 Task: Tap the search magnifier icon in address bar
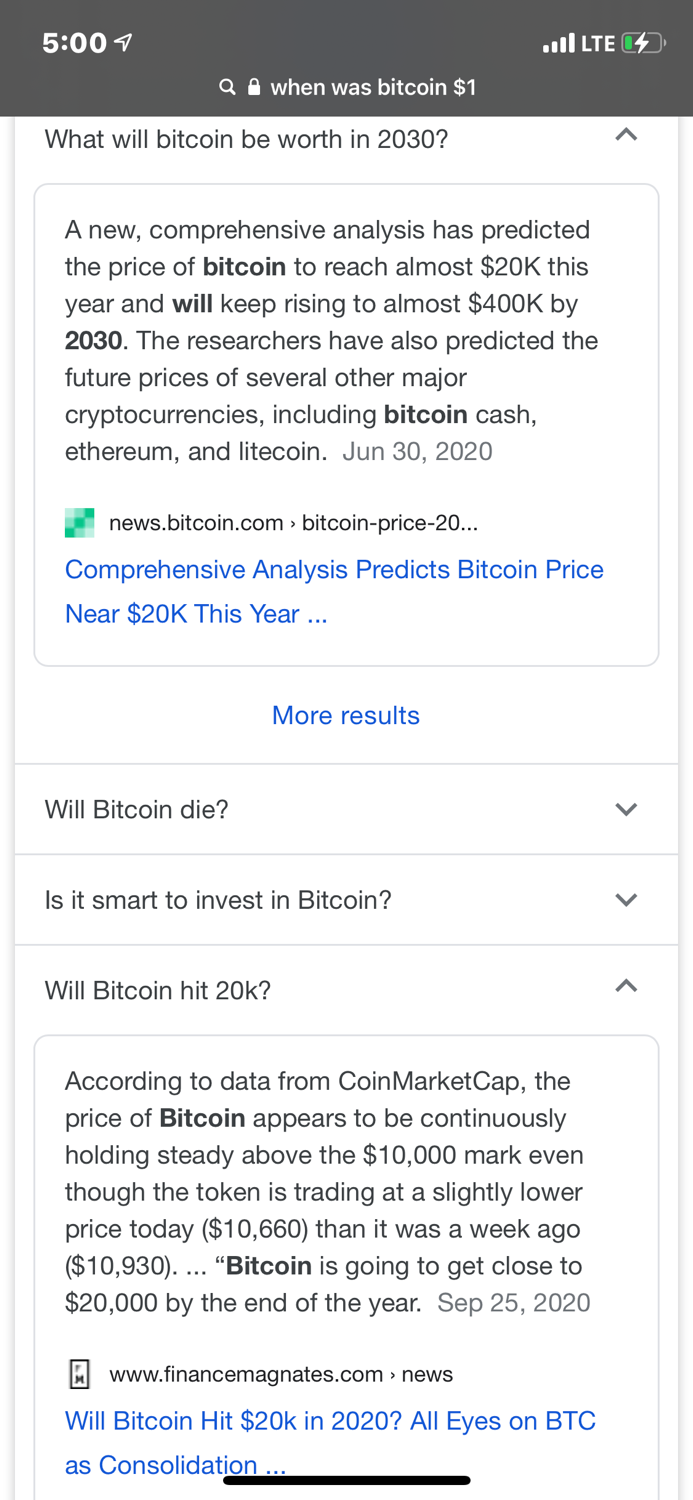click(x=227, y=88)
